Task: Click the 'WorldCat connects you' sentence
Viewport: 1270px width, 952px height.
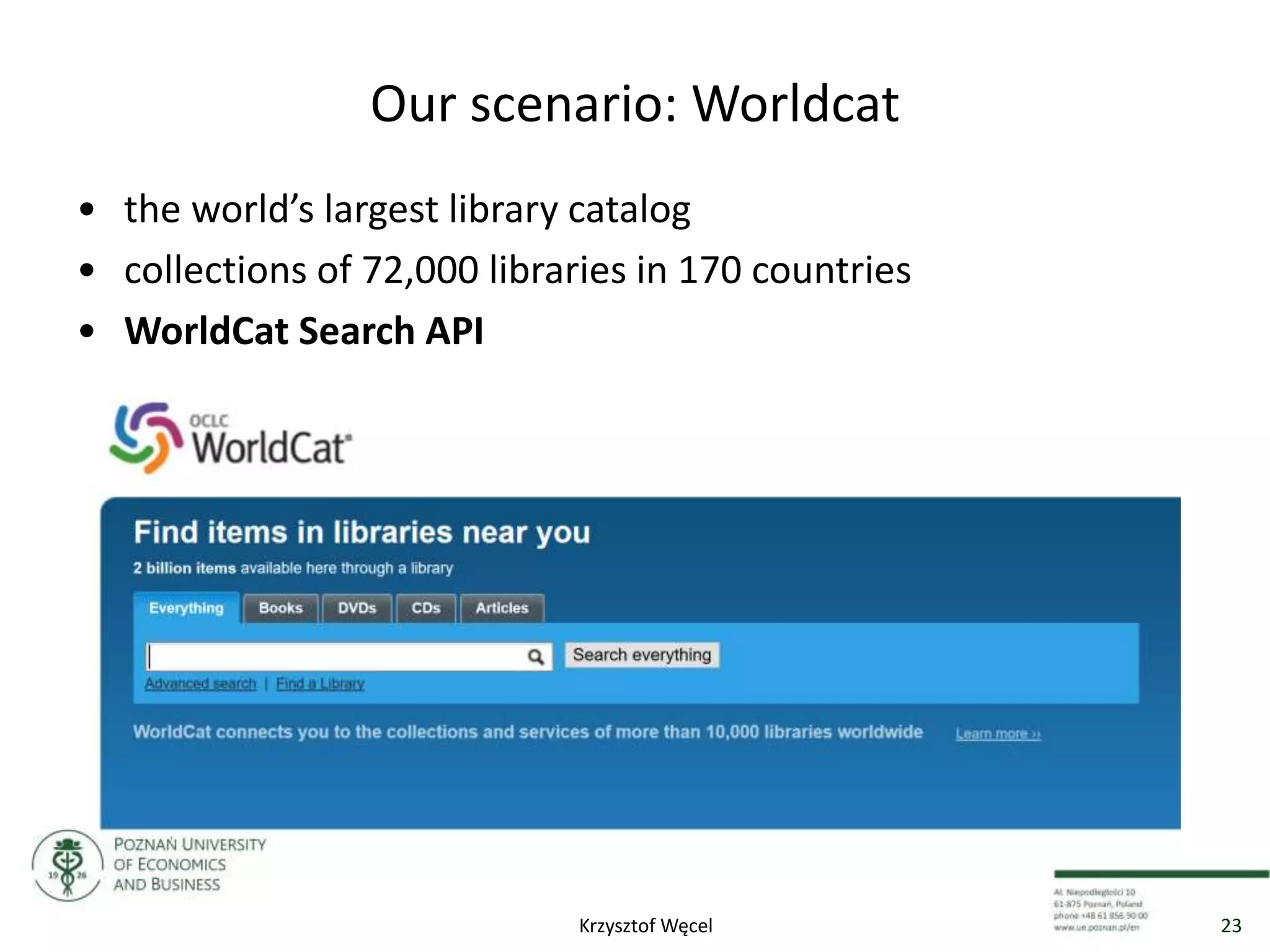Action: (x=528, y=732)
